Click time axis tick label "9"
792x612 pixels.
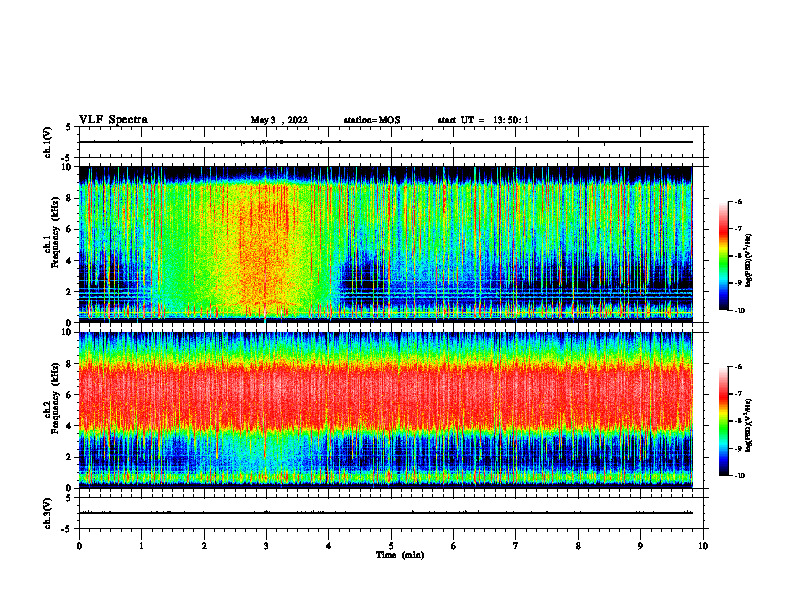click(640, 546)
